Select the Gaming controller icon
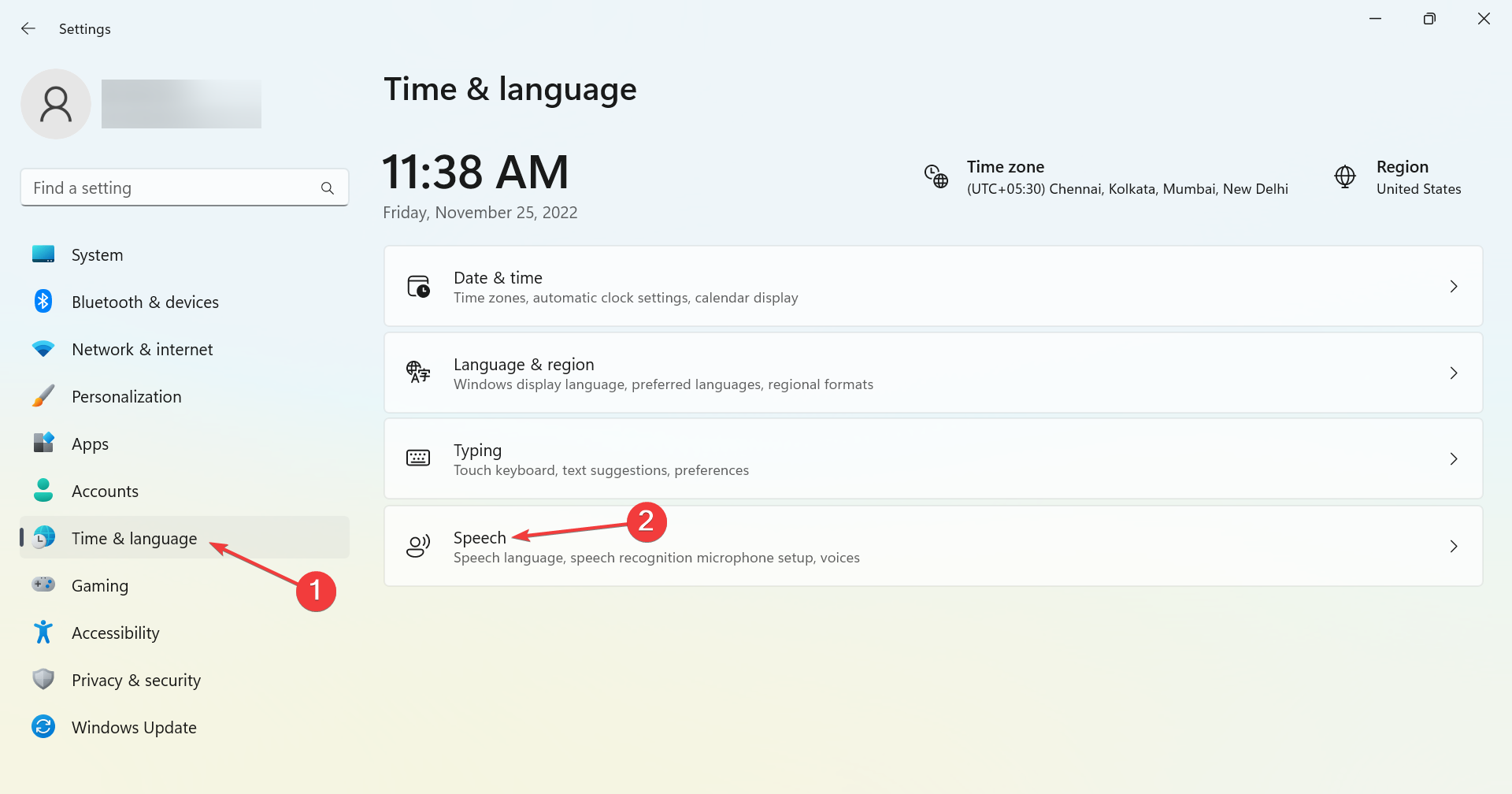The height and width of the screenshot is (794, 1512). click(x=43, y=584)
